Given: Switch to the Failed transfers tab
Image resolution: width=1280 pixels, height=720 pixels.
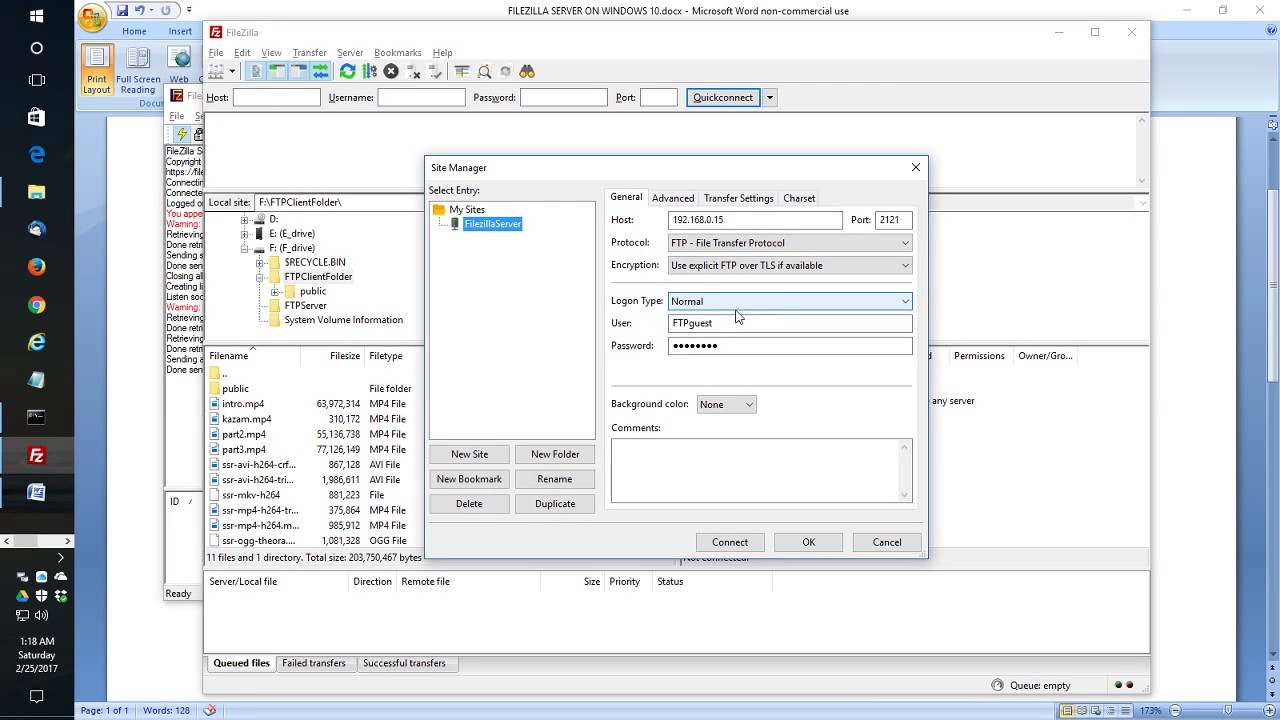Looking at the screenshot, I should point(314,663).
